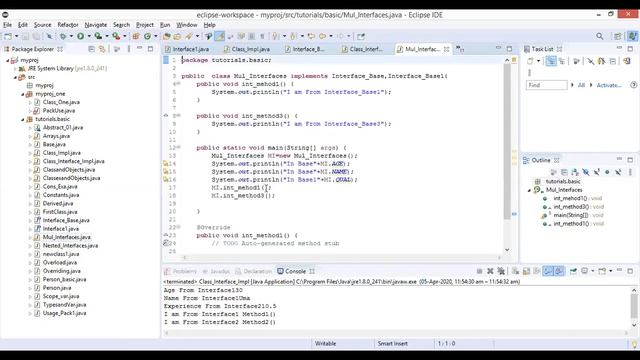Image resolution: width=640 pixels, height=360 pixels.
Task: Click the New wizard toolbar icon
Action: 8,36
